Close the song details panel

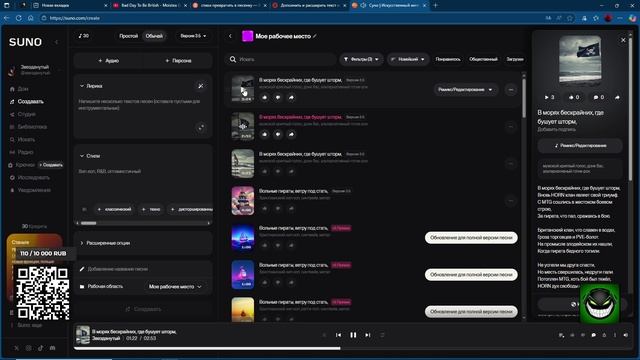coord(623,40)
